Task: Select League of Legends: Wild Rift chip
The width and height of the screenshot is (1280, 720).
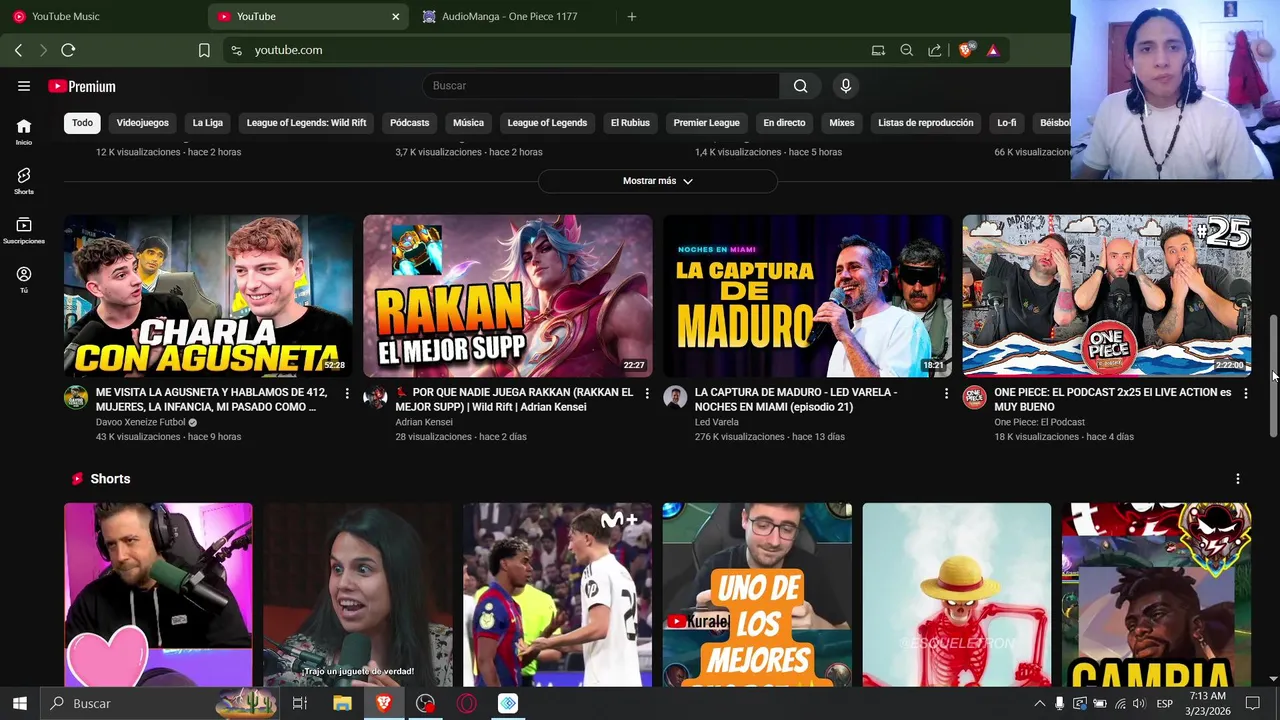Action: click(307, 123)
